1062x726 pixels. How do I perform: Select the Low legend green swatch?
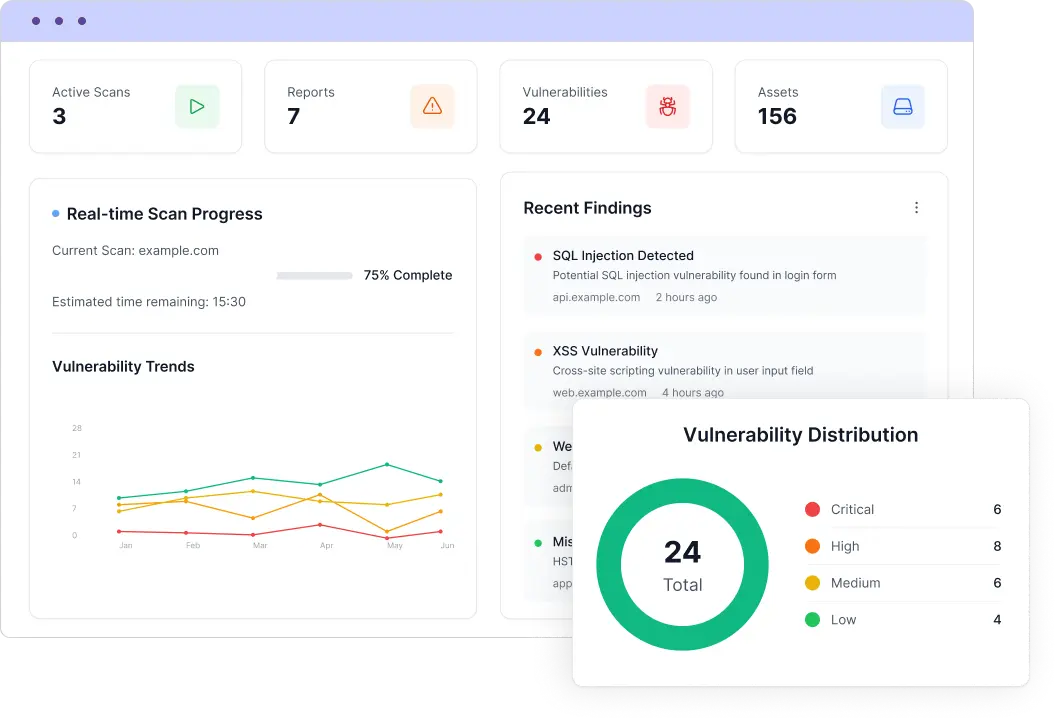[x=812, y=620]
